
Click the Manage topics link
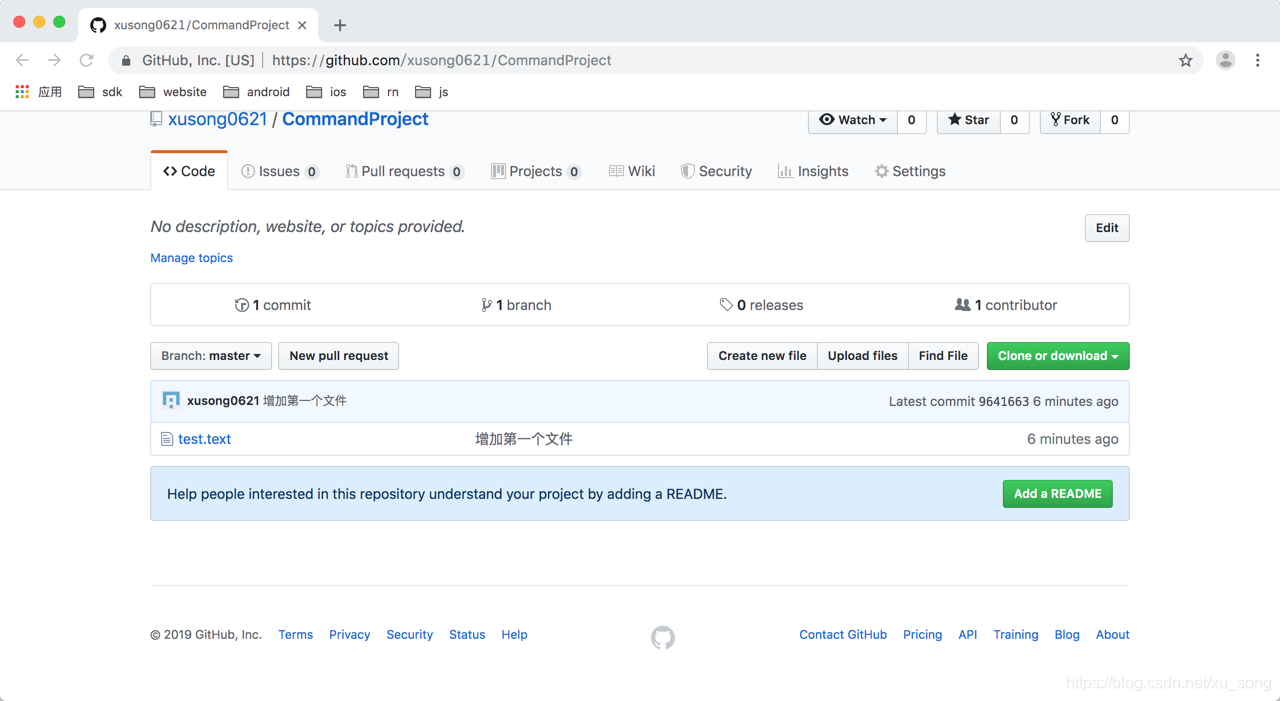(191, 258)
